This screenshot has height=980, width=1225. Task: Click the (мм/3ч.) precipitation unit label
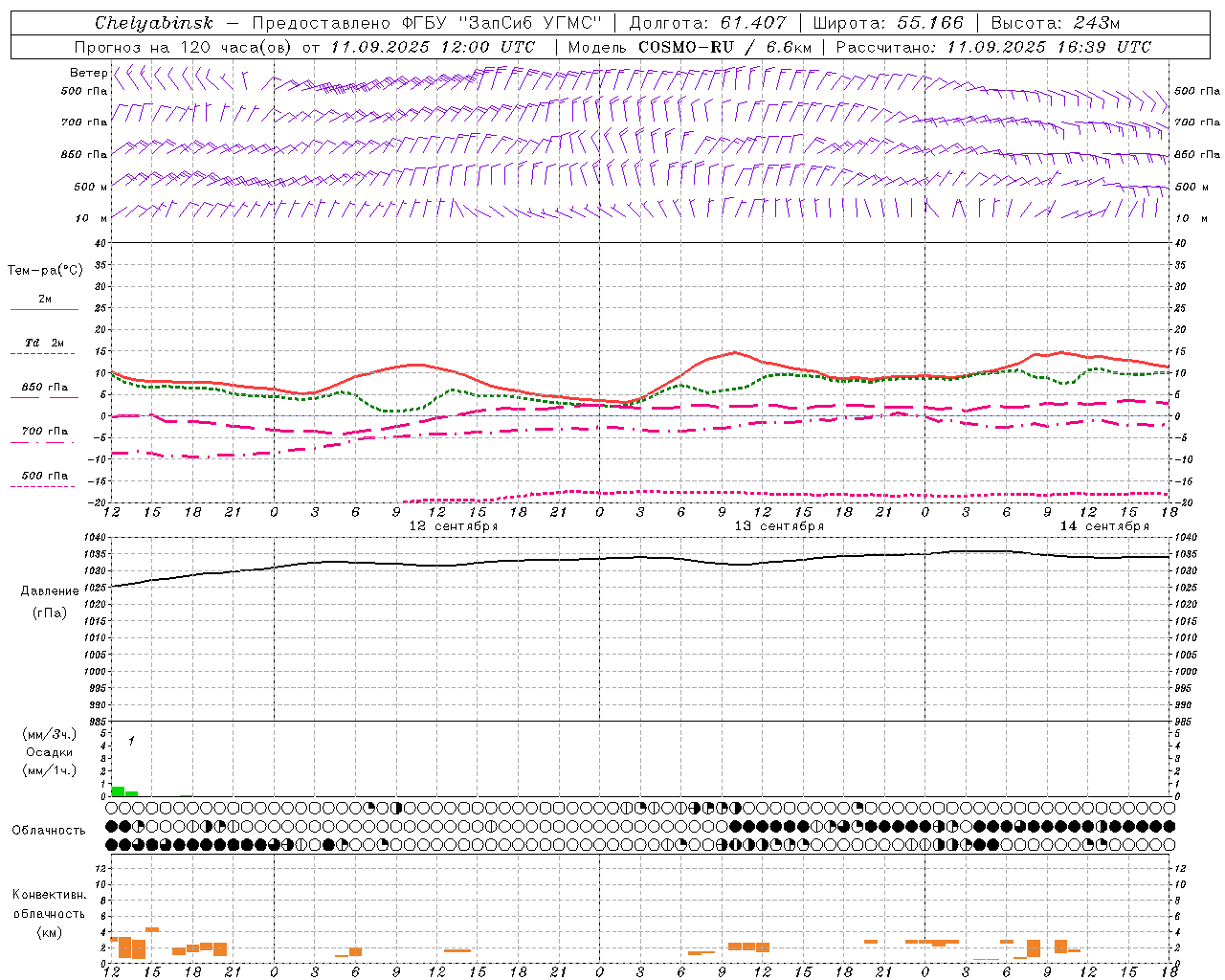click(49, 735)
